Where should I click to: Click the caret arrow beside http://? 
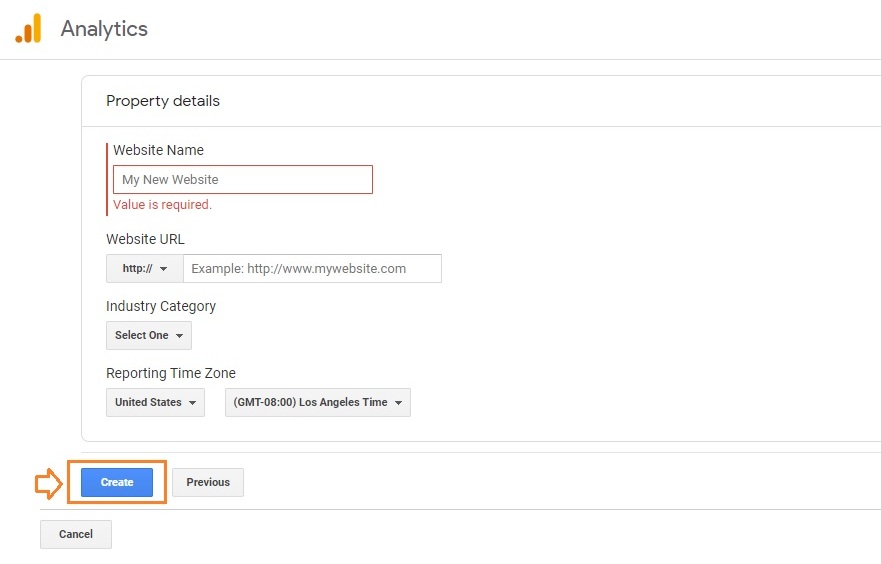164,269
